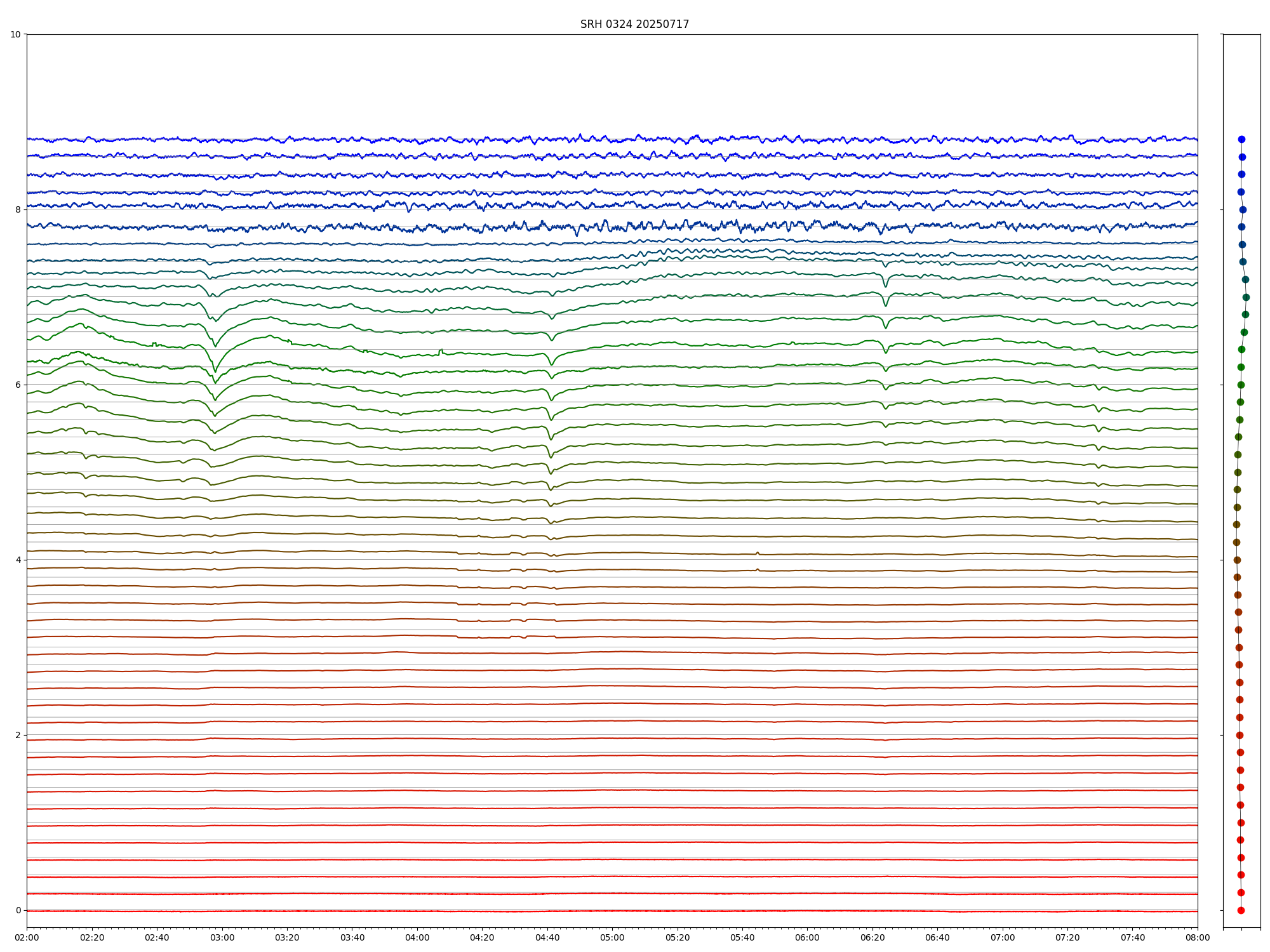Click the 03:00 time axis label
Screen dimensions: 1270x952
pos(222,938)
